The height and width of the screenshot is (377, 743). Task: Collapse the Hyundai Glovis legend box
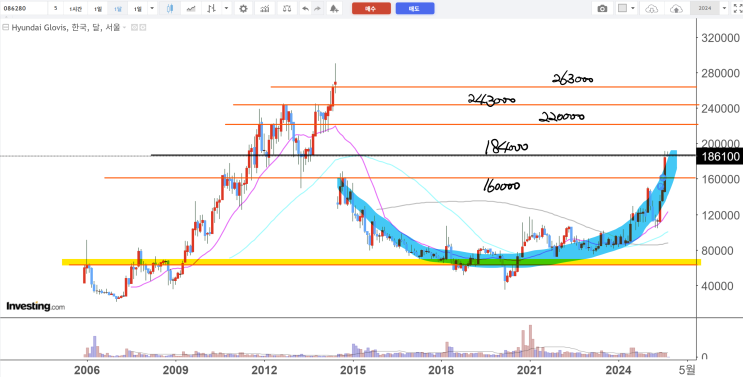pos(6,27)
